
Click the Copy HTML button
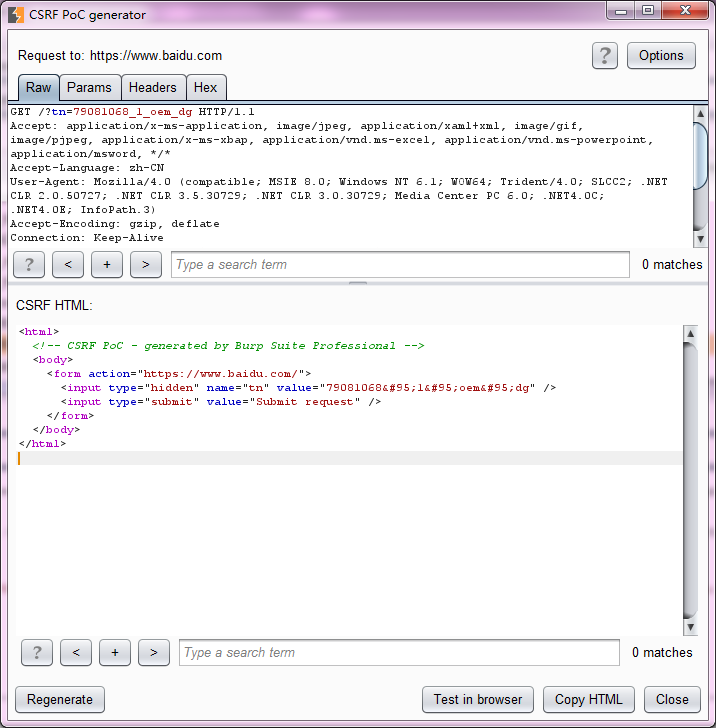589,700
